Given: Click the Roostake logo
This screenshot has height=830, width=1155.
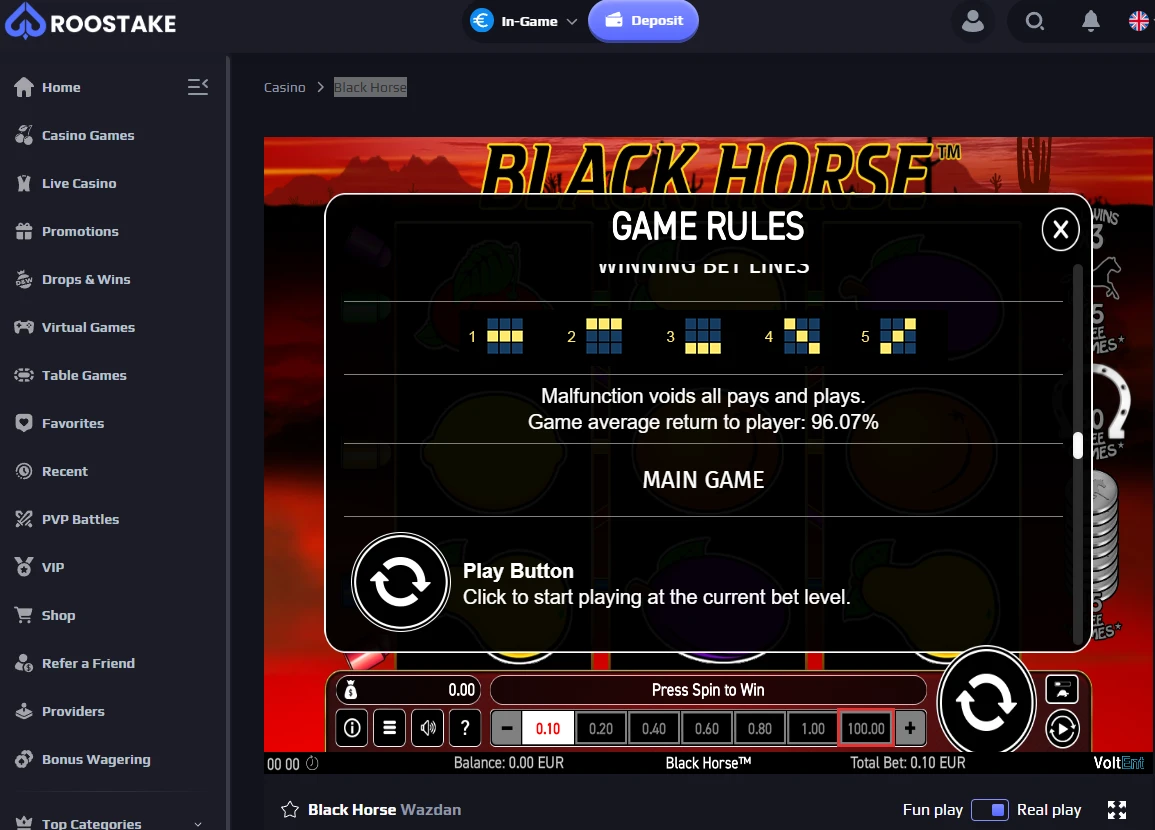Looking at the screenshot, I should point(91,21).
